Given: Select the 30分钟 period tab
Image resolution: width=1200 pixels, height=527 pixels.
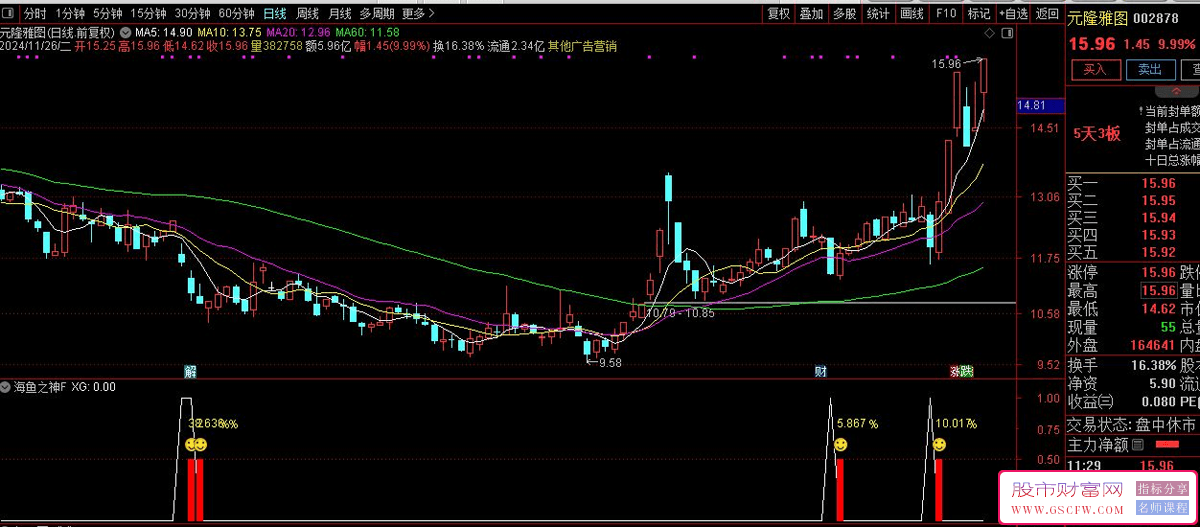Looking at the screenshot, I should coord(192,14).
